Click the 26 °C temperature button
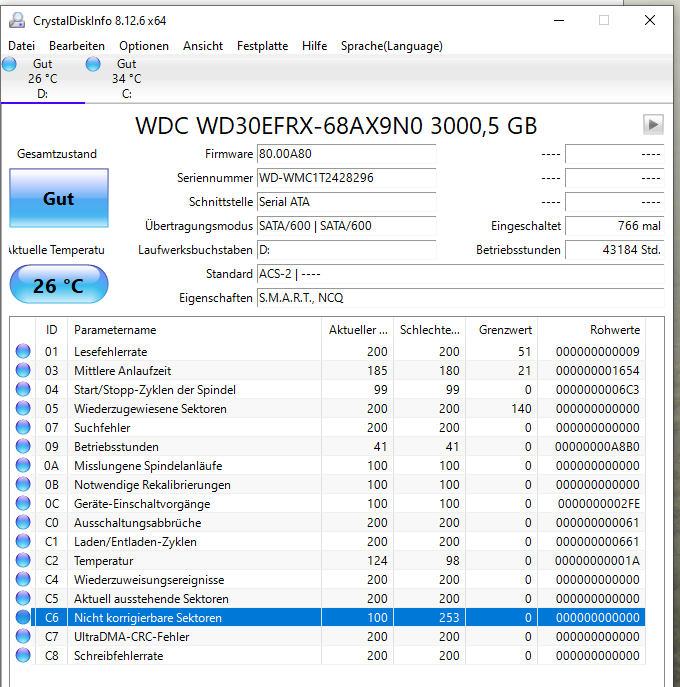This screenshot has width=680, height=687. point(59,285)
